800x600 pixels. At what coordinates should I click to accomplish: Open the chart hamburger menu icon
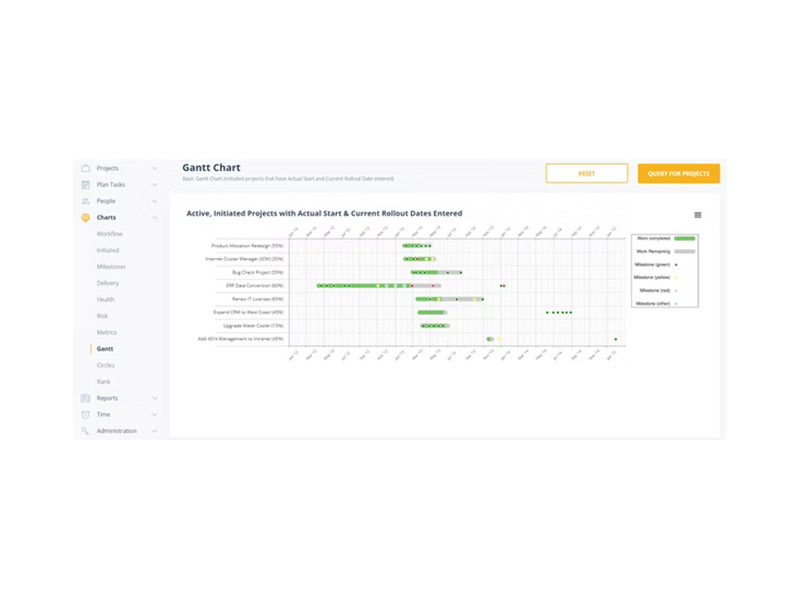tap(697, 215)
